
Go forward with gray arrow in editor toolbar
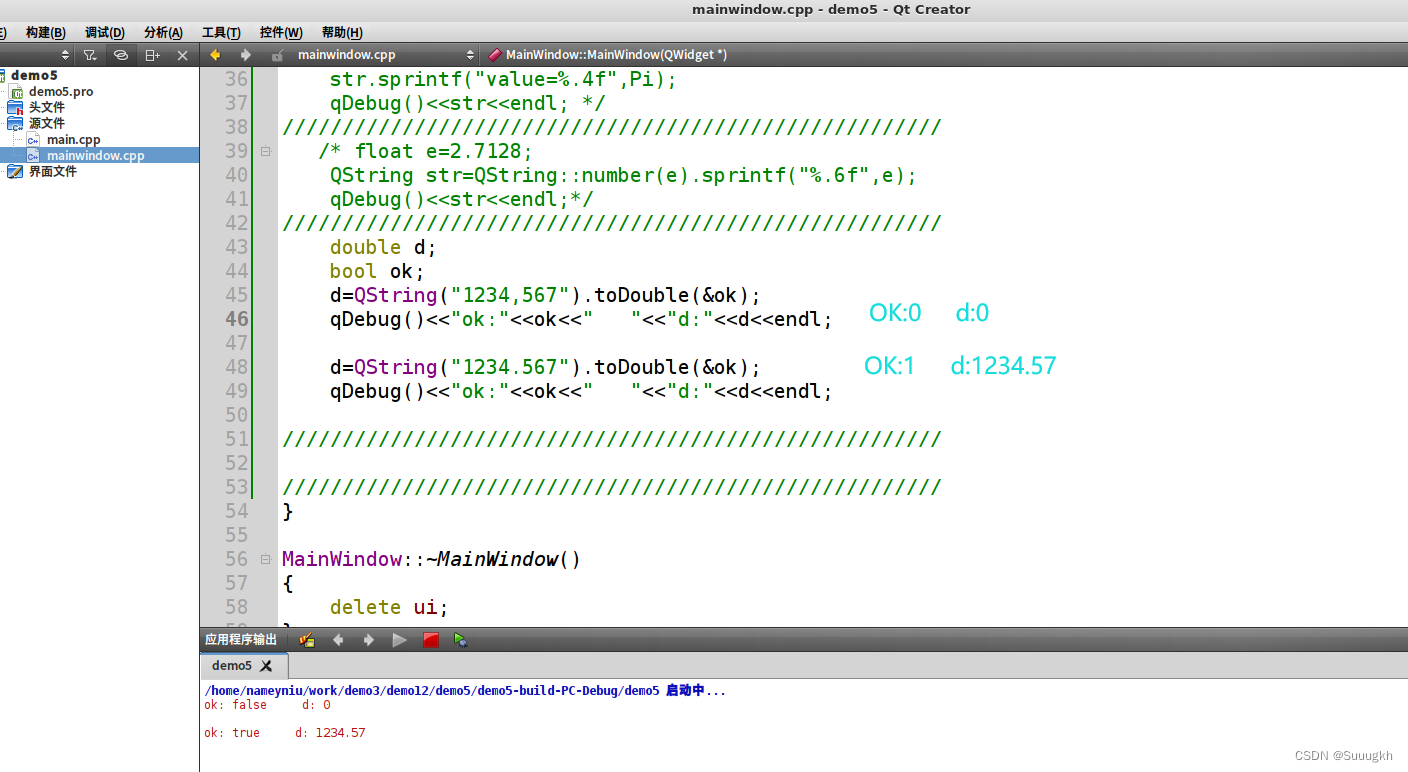point(245,55)
